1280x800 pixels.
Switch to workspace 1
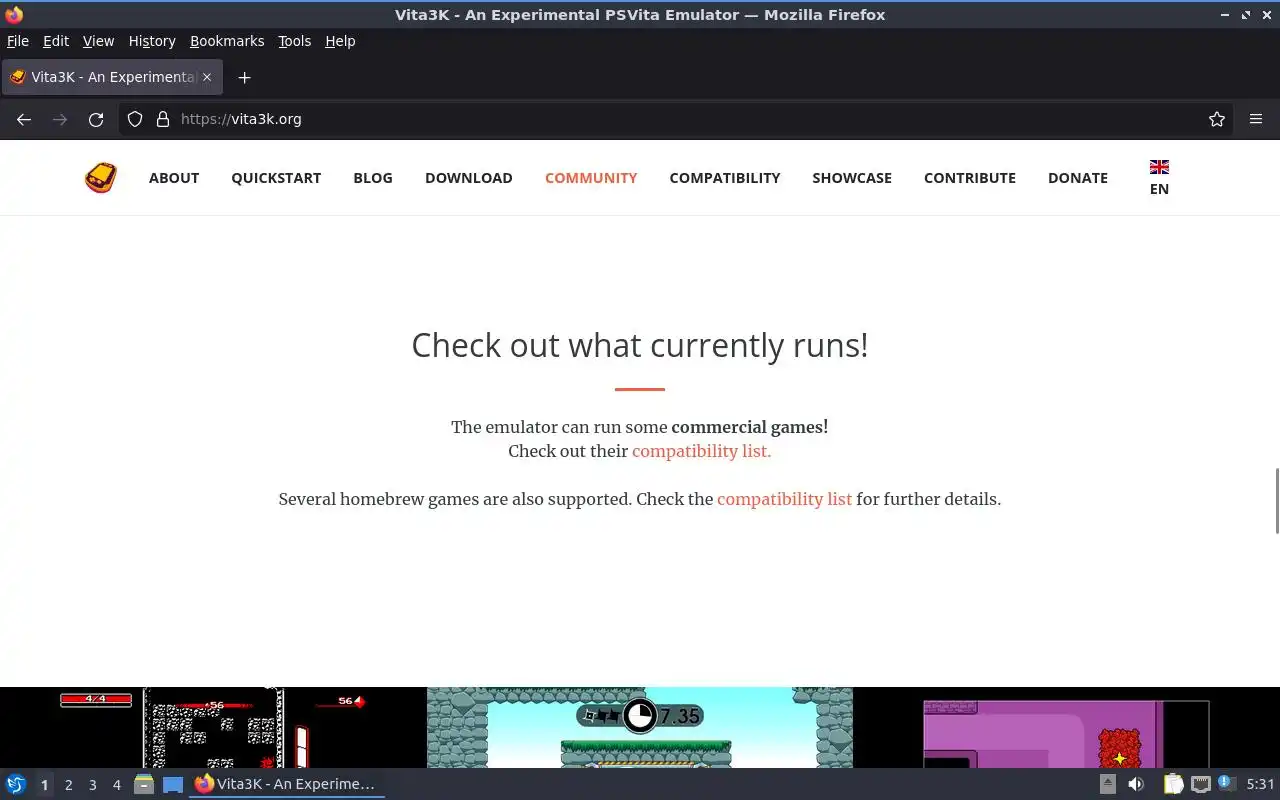44,785
